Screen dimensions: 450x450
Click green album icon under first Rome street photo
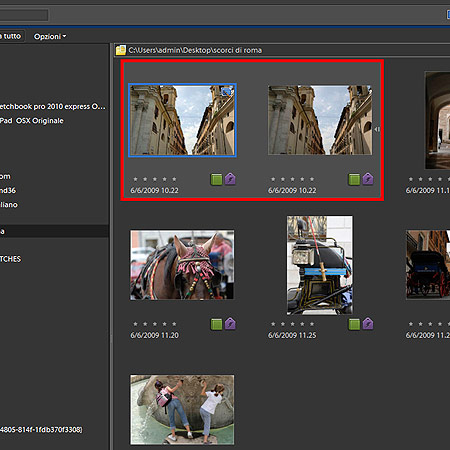[x=216, y=179]
